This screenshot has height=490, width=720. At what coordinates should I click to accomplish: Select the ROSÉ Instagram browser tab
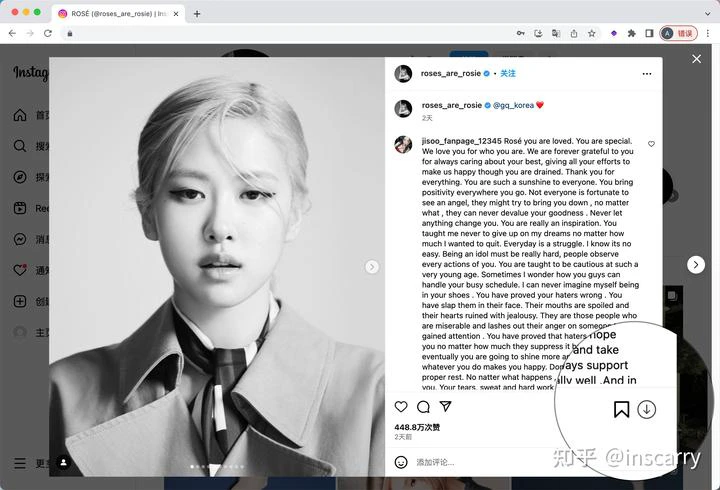click(x=118, y=14)
